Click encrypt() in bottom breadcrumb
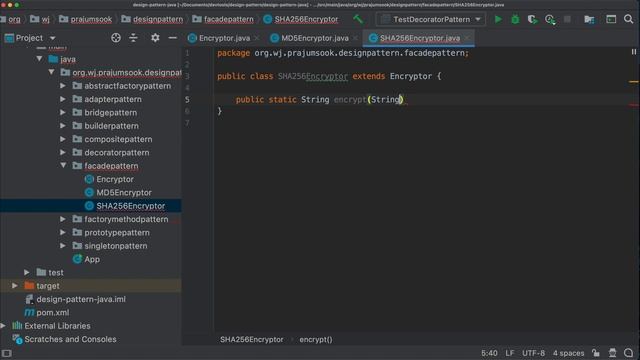The image size is (640, 360). 316,340
